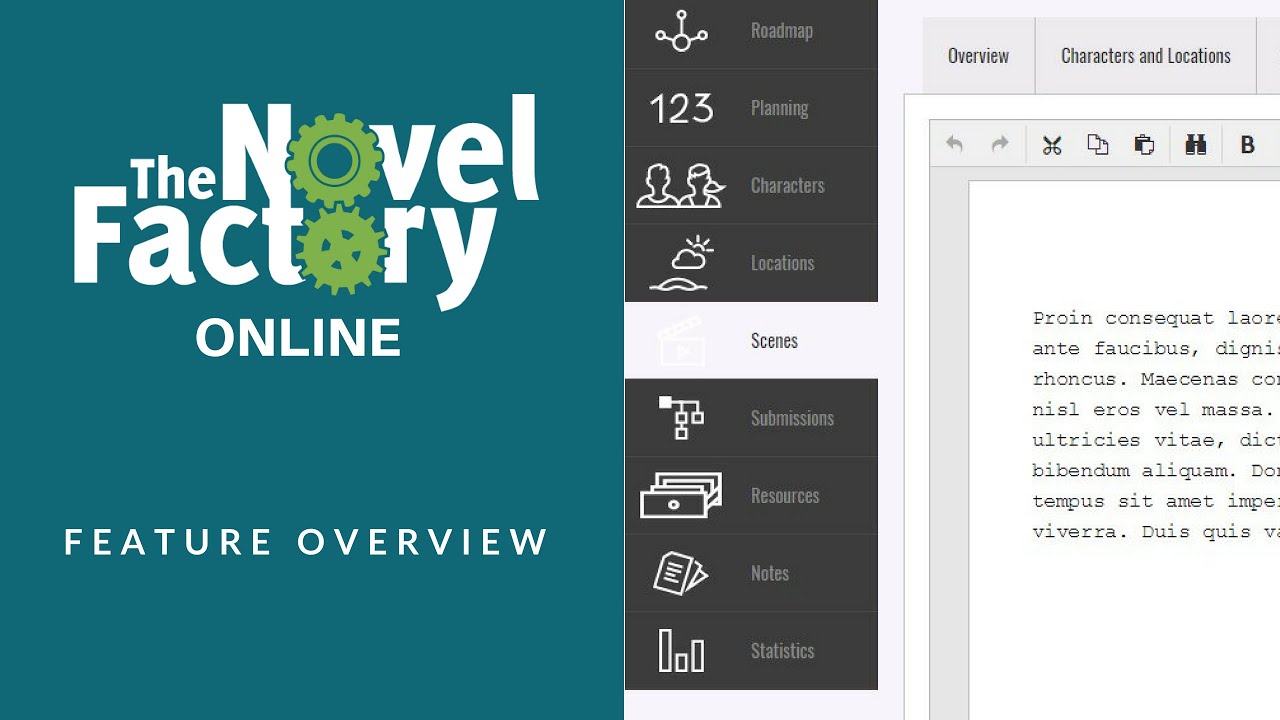Click the line starting 'rhoncus. Maecenas'
Screen dimensions: 1280x720
pyautogui.click(x=1156, y=379)
